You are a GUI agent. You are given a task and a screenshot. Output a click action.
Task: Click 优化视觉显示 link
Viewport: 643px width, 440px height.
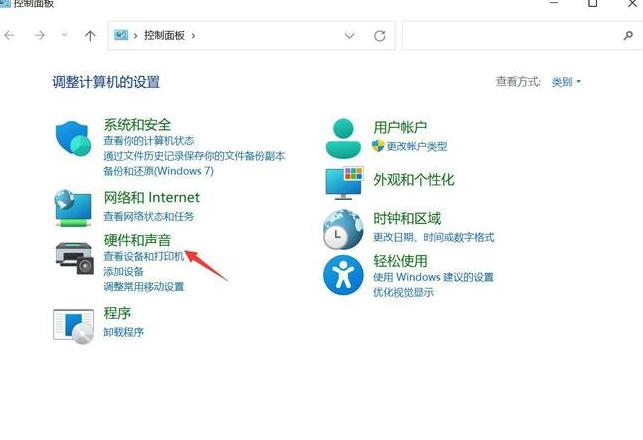(x=403, y=292)
